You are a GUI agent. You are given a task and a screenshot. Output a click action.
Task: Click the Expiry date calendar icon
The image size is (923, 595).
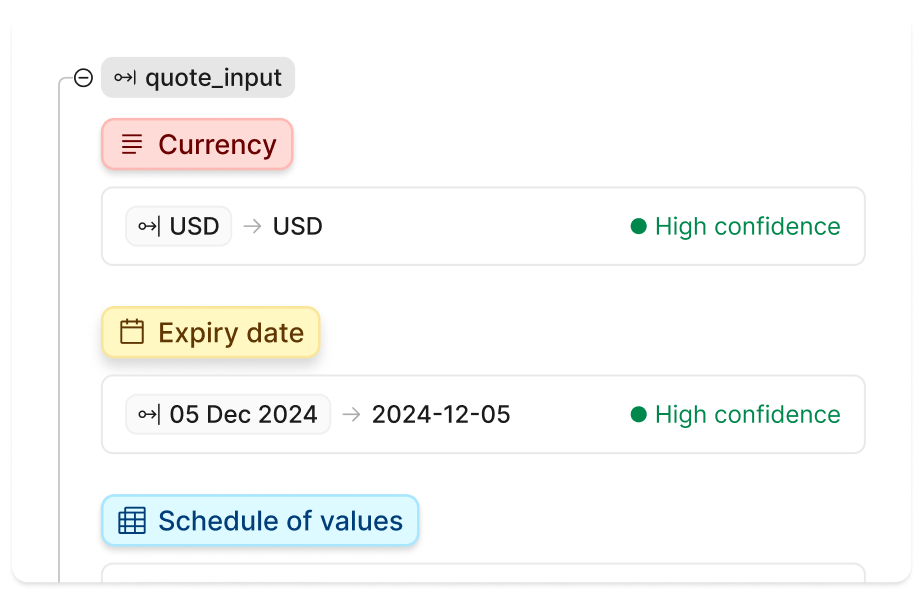pos(132,333)
